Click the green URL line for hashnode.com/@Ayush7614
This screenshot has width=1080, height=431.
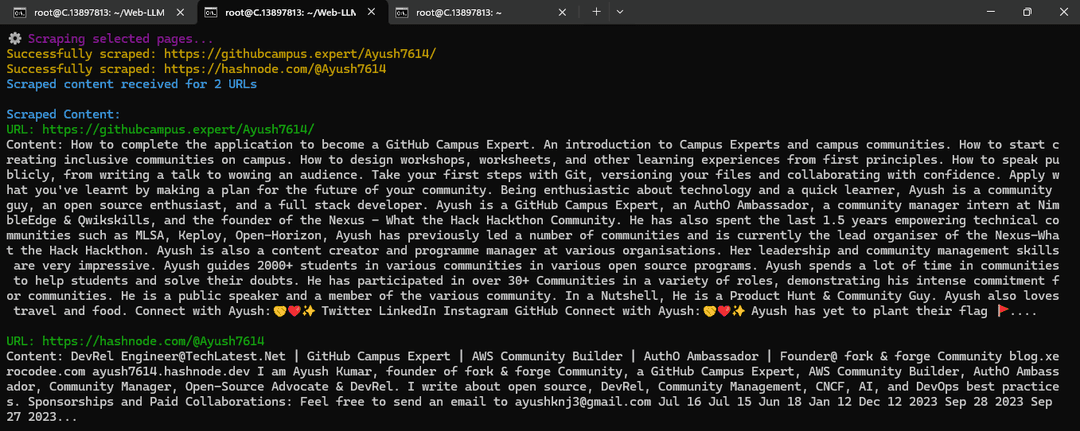tap(135, 341)
